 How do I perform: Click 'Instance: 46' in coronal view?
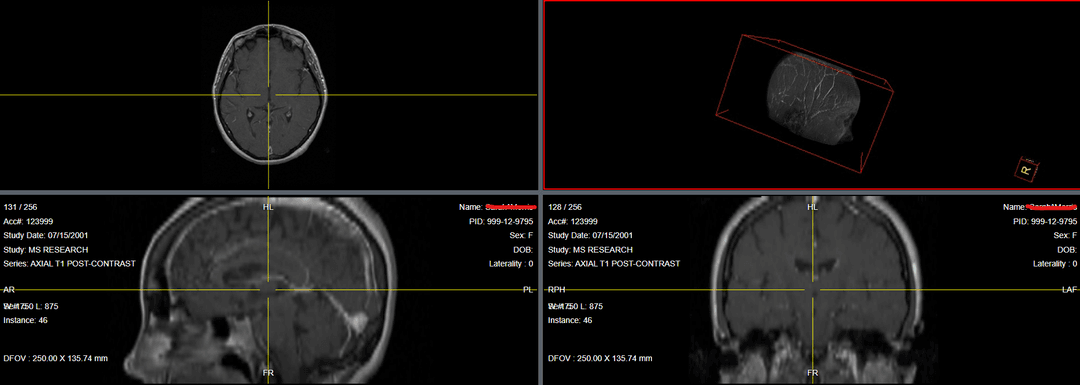point(570,321)
